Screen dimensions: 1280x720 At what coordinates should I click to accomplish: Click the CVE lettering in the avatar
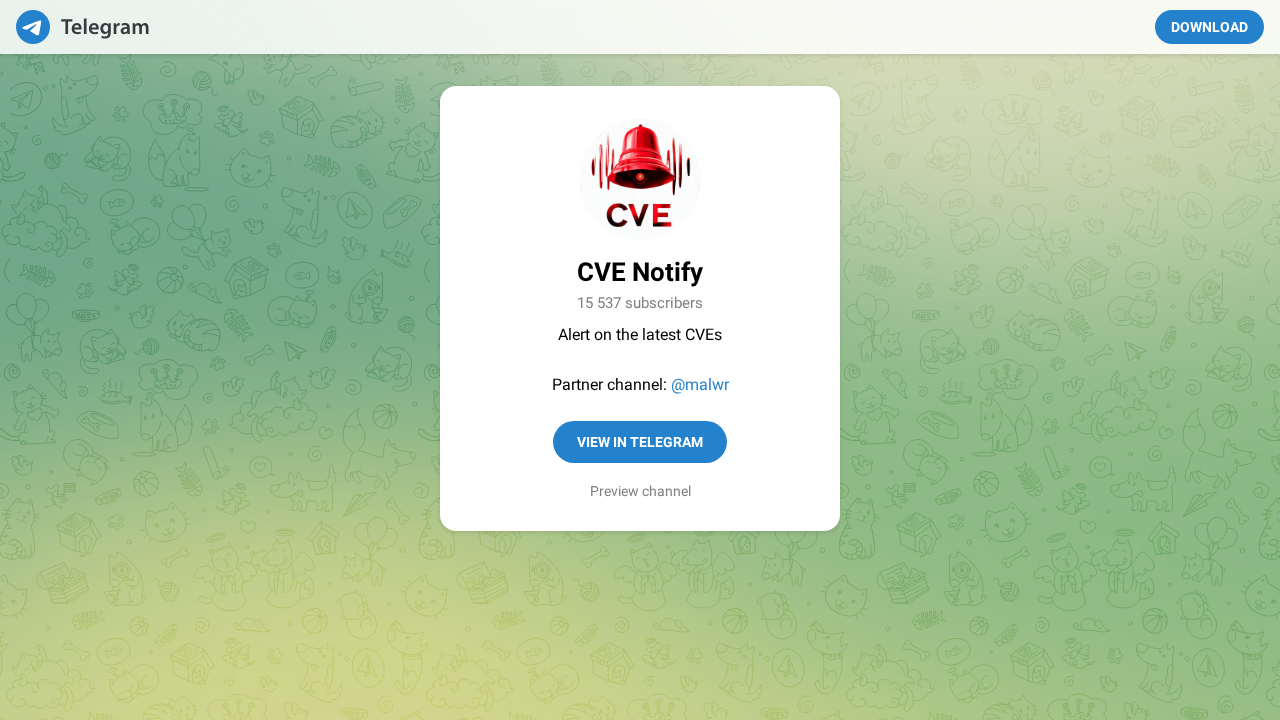click(x=639, y=215)
